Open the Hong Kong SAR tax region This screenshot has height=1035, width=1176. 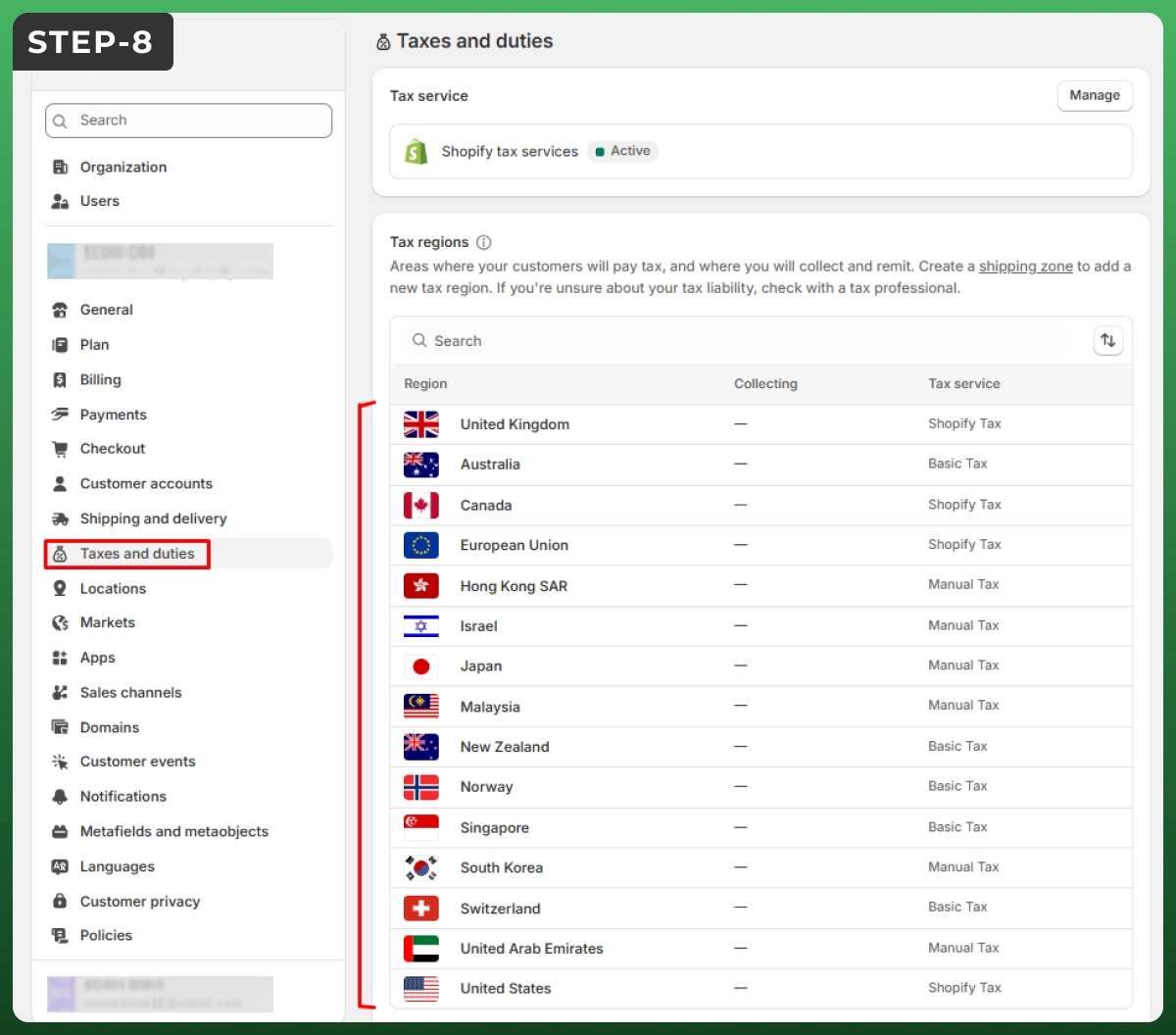tap(761, 586)
